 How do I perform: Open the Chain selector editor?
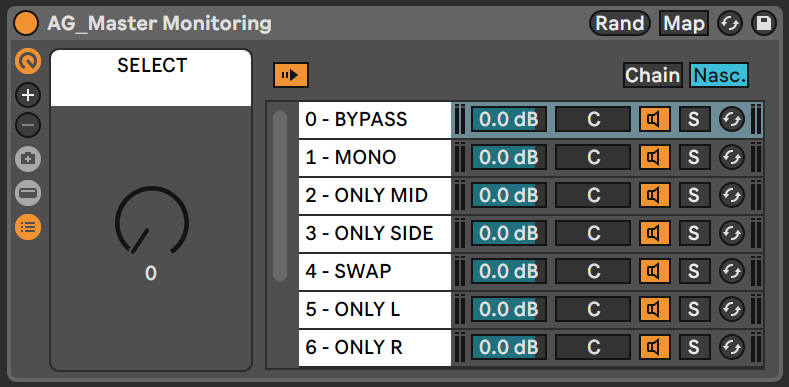pyautogui.click(x=653, y=75)
